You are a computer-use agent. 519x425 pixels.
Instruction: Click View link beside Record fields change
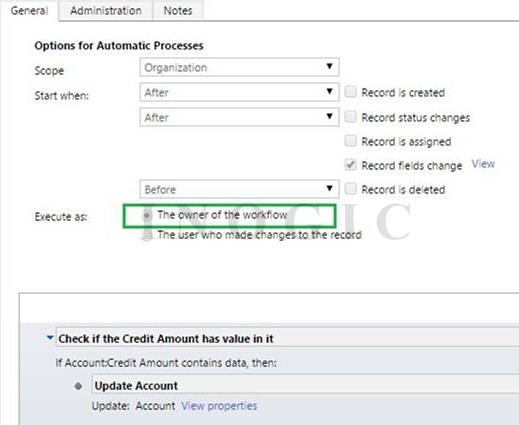pos(483,164)
